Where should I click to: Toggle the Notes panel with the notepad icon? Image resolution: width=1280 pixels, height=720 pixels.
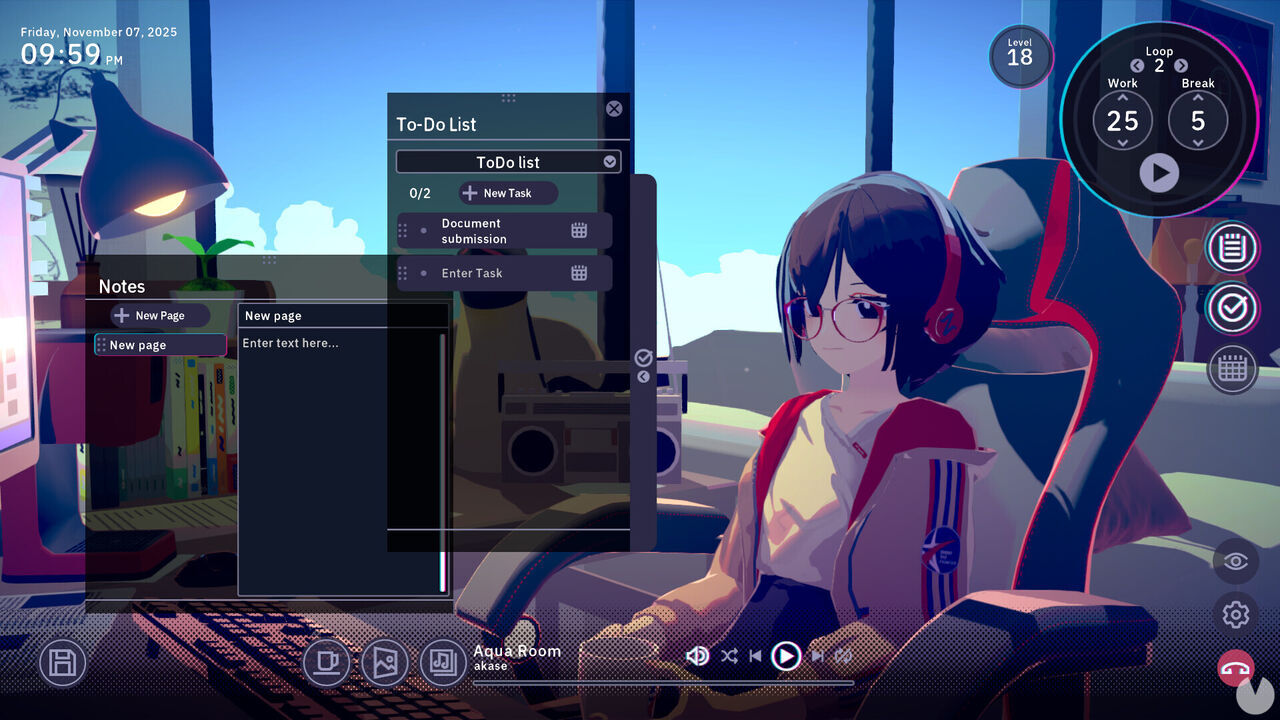1232,248
